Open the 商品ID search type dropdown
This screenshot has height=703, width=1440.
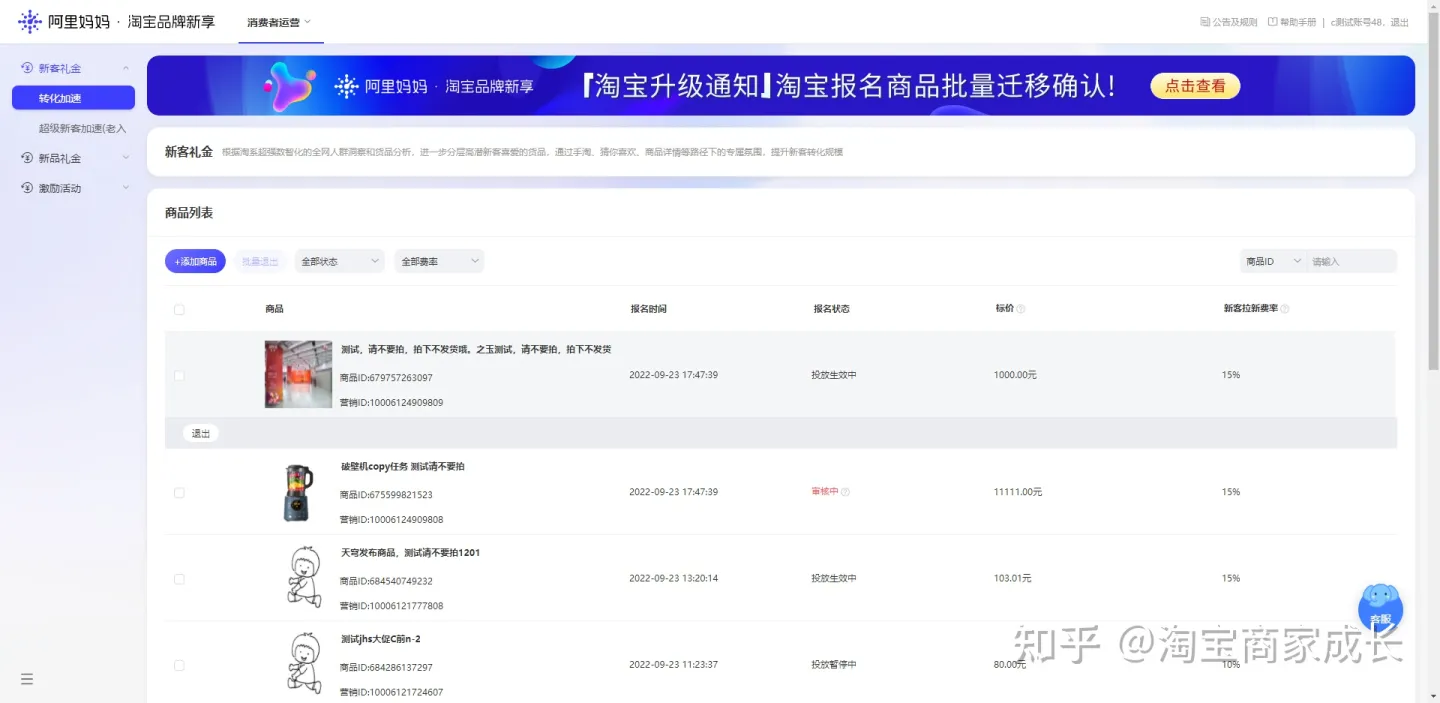[1273, 261]
